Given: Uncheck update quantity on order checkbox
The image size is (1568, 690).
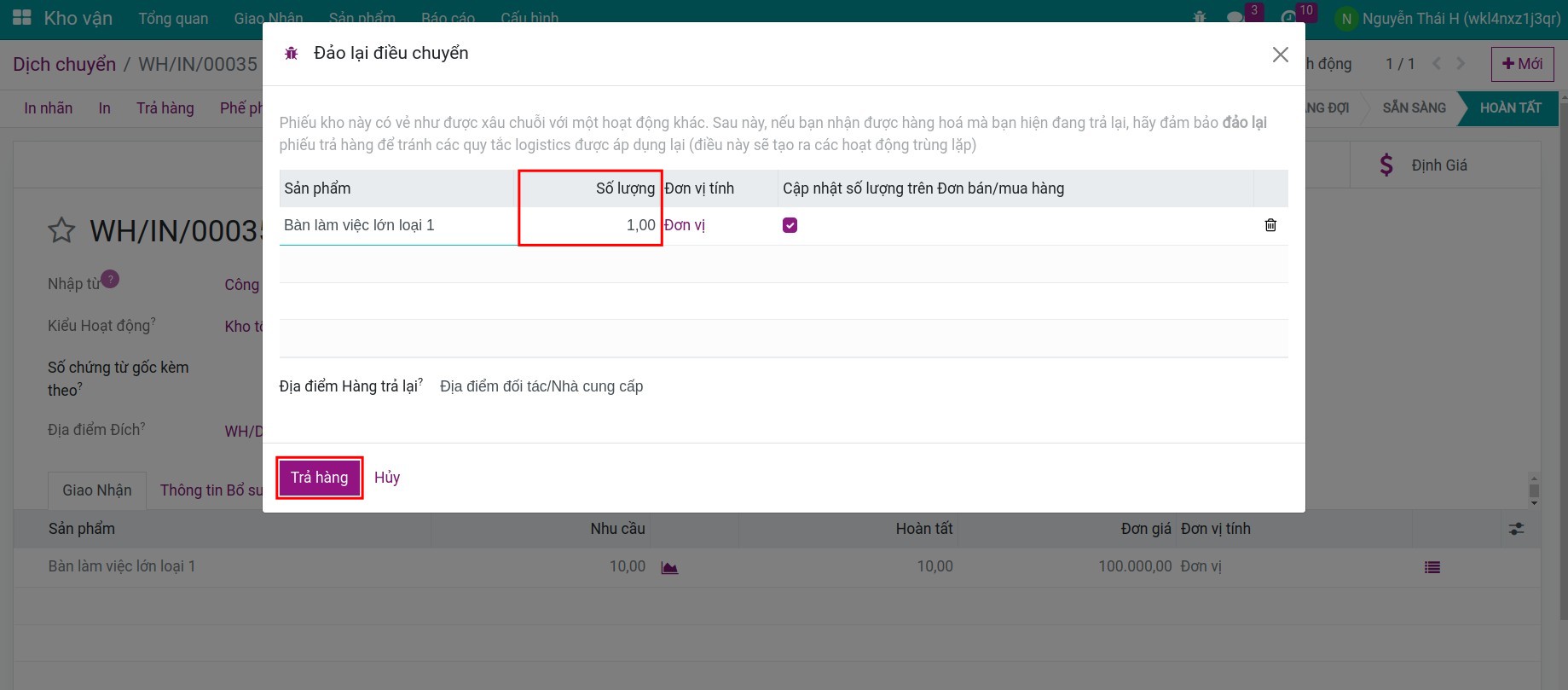Looking at the screenshot, I should tap(790, 225).
